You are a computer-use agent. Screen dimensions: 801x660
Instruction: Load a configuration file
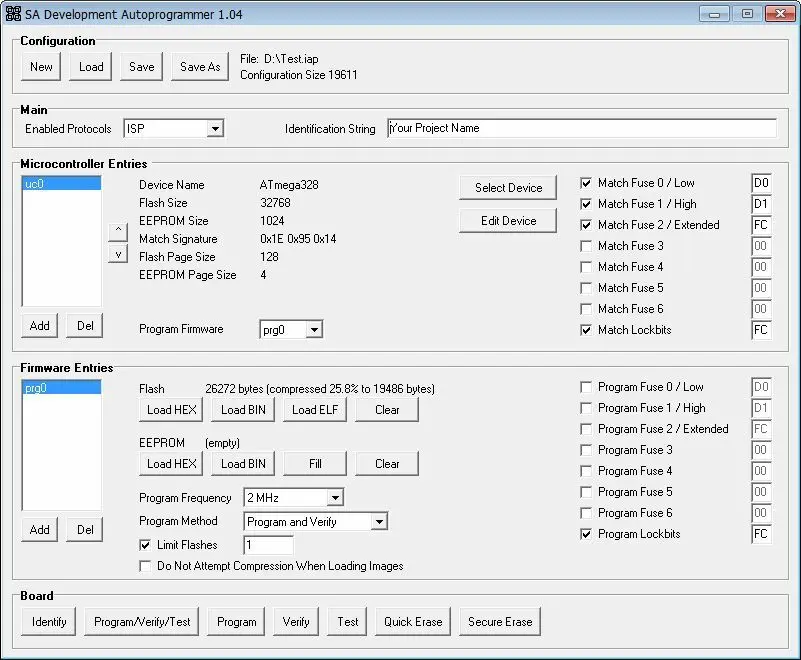91,66
